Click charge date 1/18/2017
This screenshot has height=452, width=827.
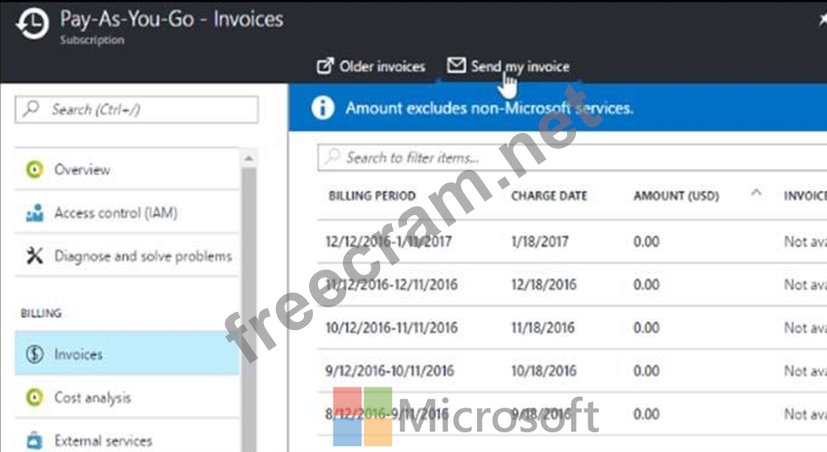coord(540,242)
